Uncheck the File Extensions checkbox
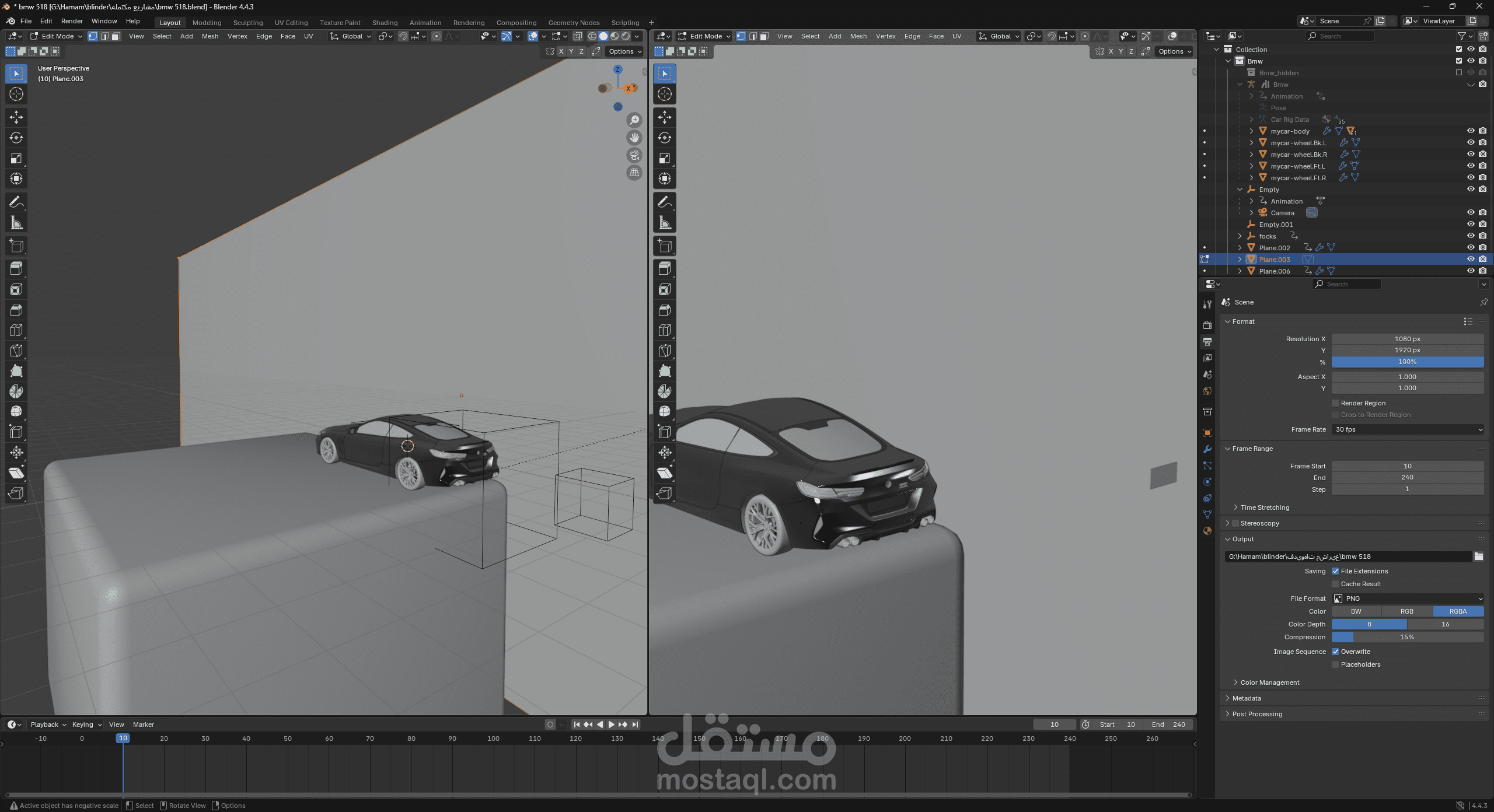The height and width of the screenshot is (812, 1494). (x=1335, y=571)
